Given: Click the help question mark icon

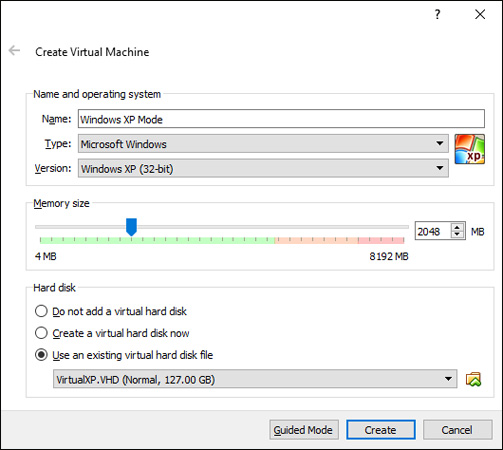Looking at the screenshot, I should [437, 14].
